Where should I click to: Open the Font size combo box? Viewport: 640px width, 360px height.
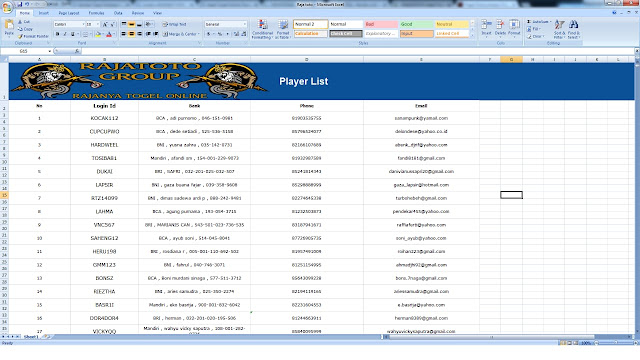point(92,24)
